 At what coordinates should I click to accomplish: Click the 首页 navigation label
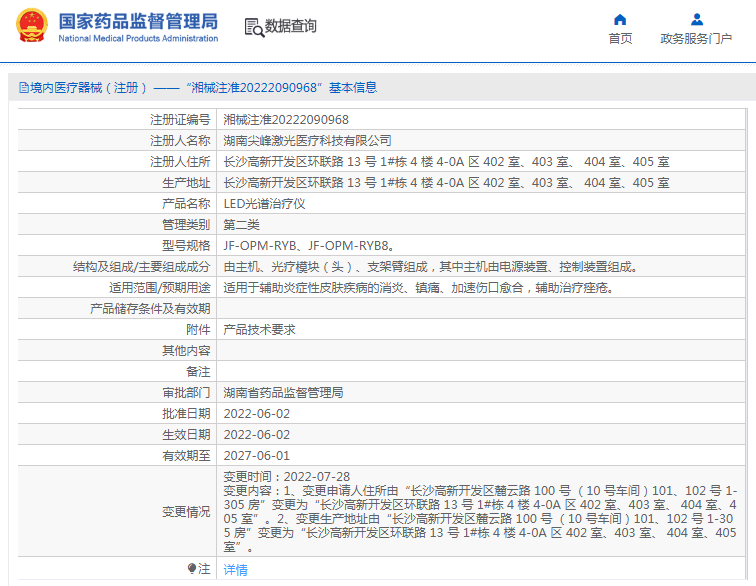620,39
